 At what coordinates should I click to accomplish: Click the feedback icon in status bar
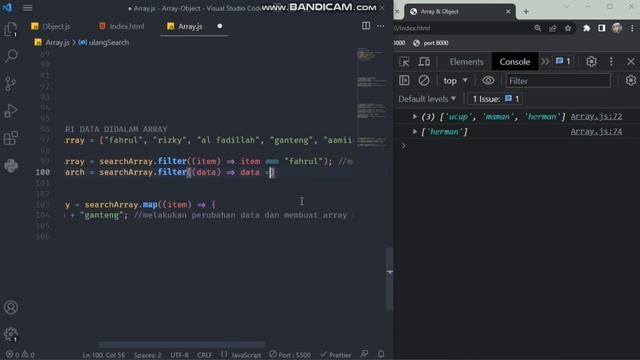click(364, 354)
